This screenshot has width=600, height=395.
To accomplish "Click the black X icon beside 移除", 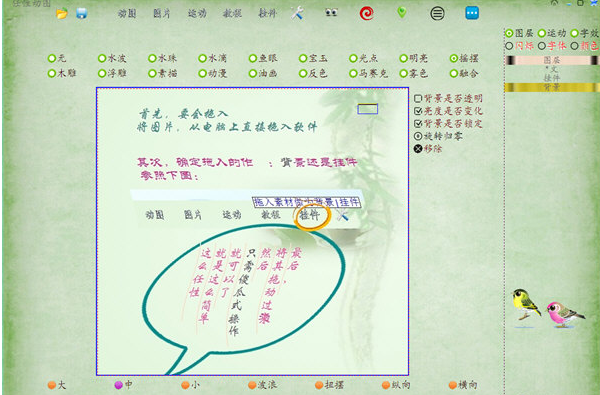I will (x=418, y=149).
